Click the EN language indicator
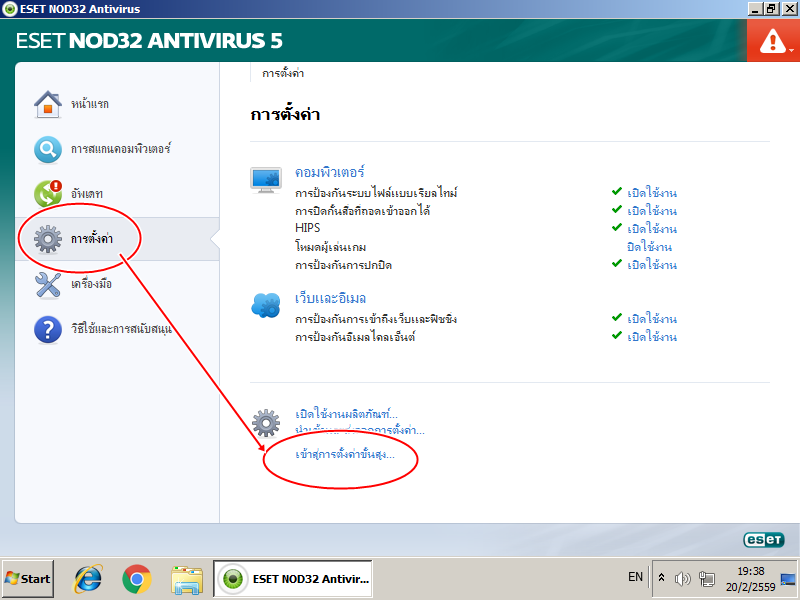800x600 pixels. pyautogui.click(x=635, y=577)
